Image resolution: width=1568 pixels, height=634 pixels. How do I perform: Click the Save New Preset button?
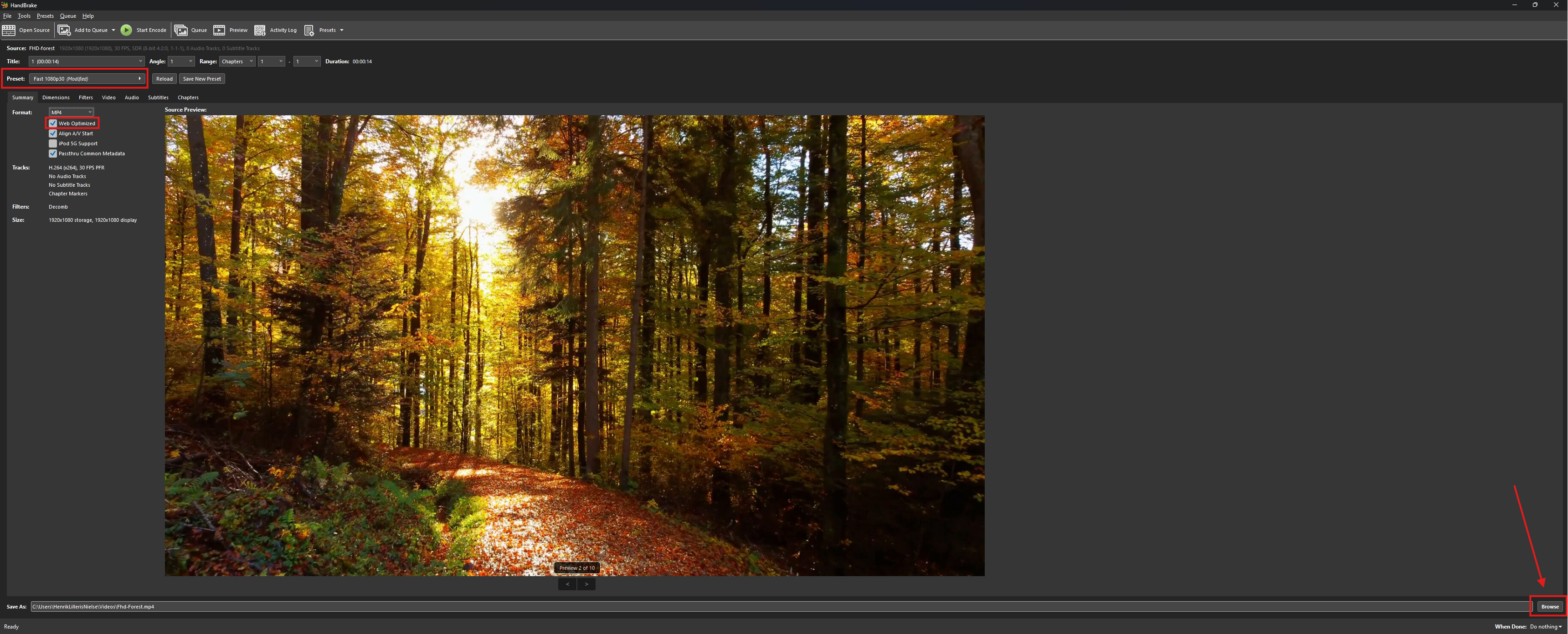[201, 78]
